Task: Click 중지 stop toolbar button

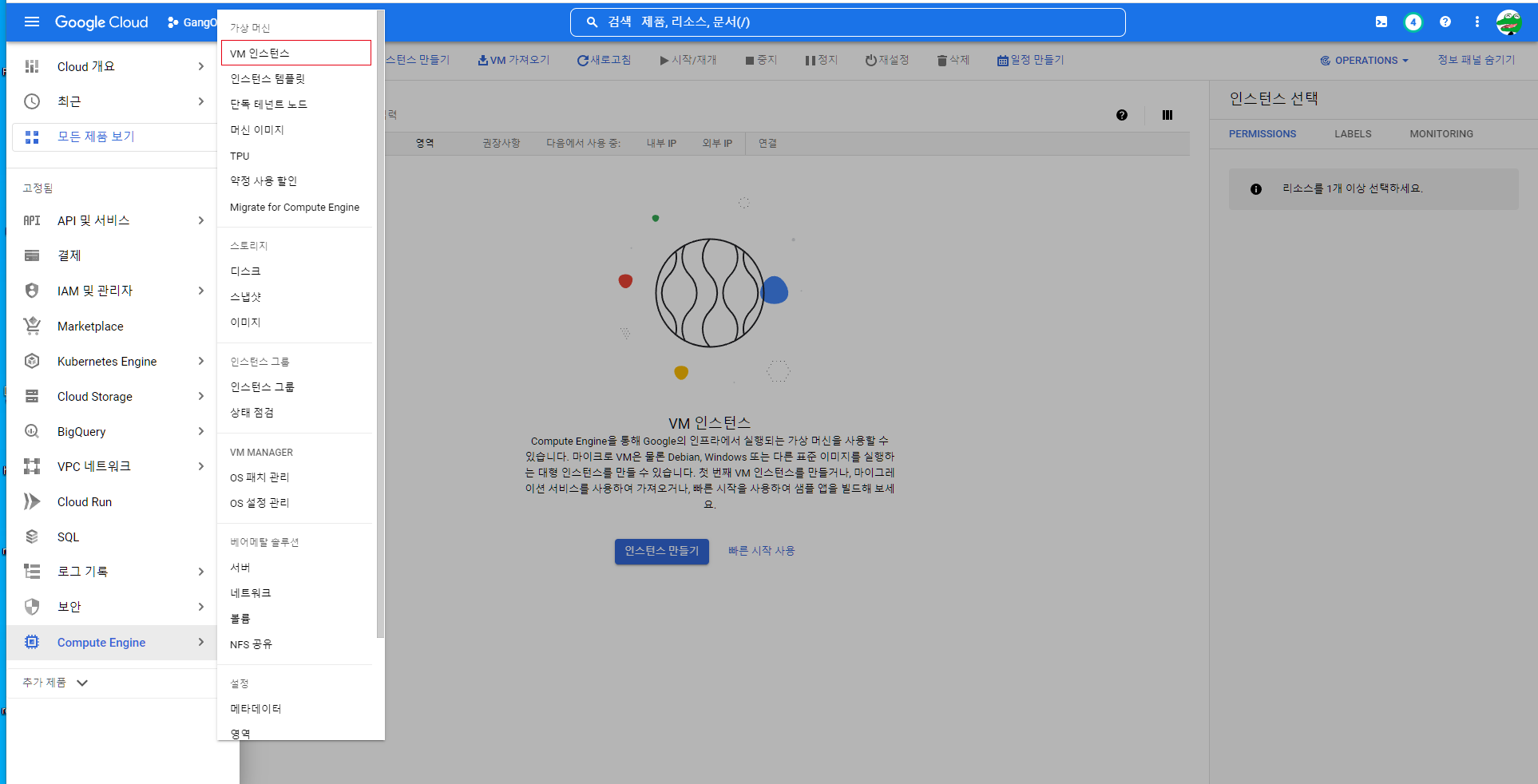Action: tap(761, 60)
